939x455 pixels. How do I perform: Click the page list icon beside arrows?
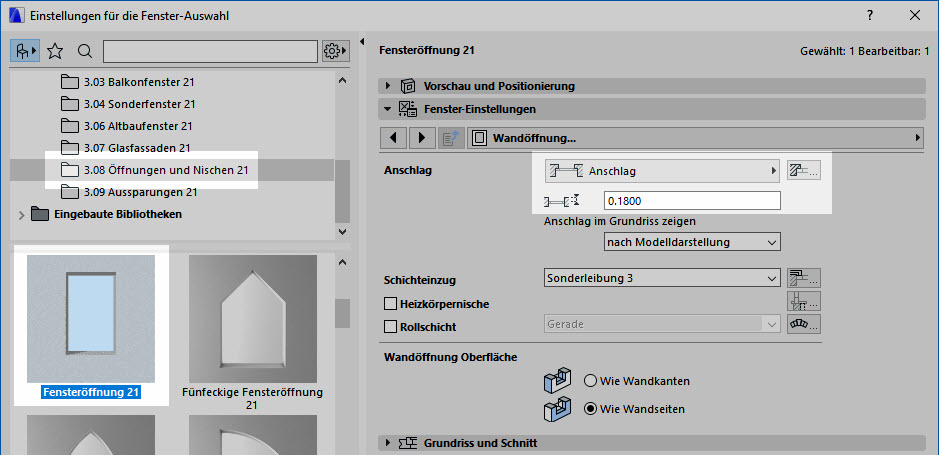click(450, 138)
